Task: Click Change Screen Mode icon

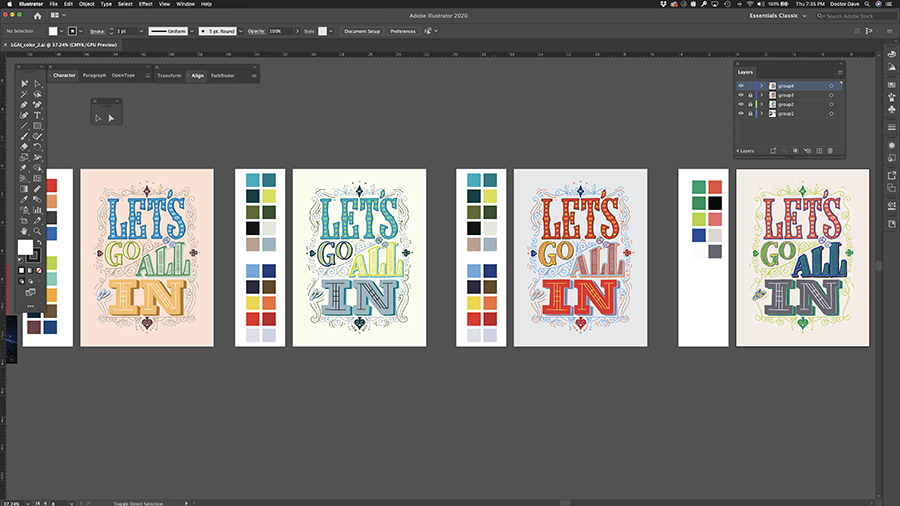Action: pos(30,292)
